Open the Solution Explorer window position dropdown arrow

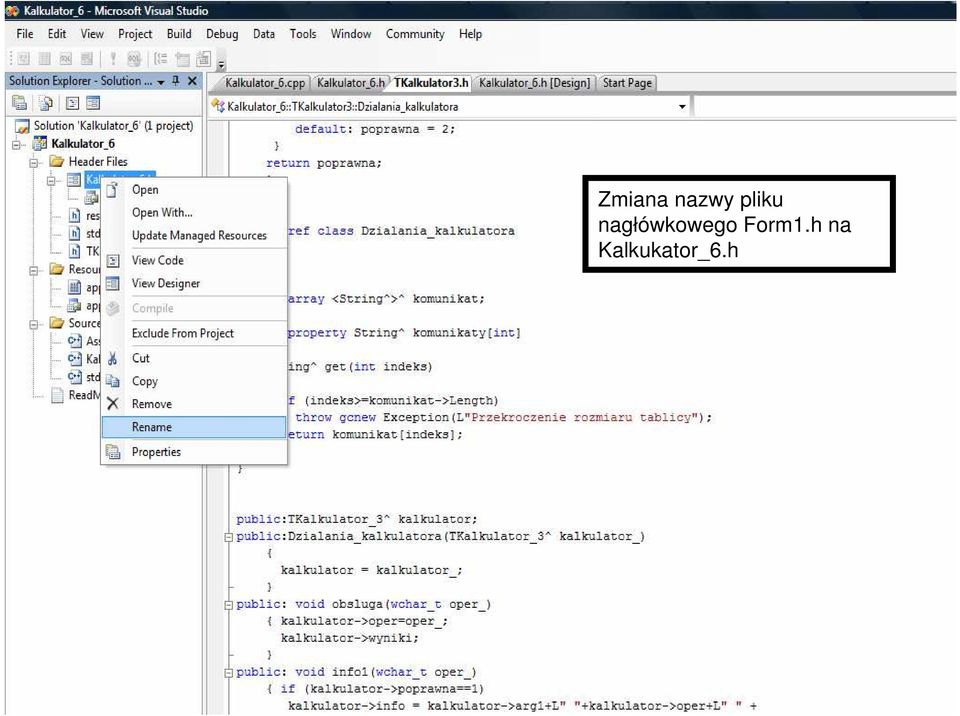point(161,82)
